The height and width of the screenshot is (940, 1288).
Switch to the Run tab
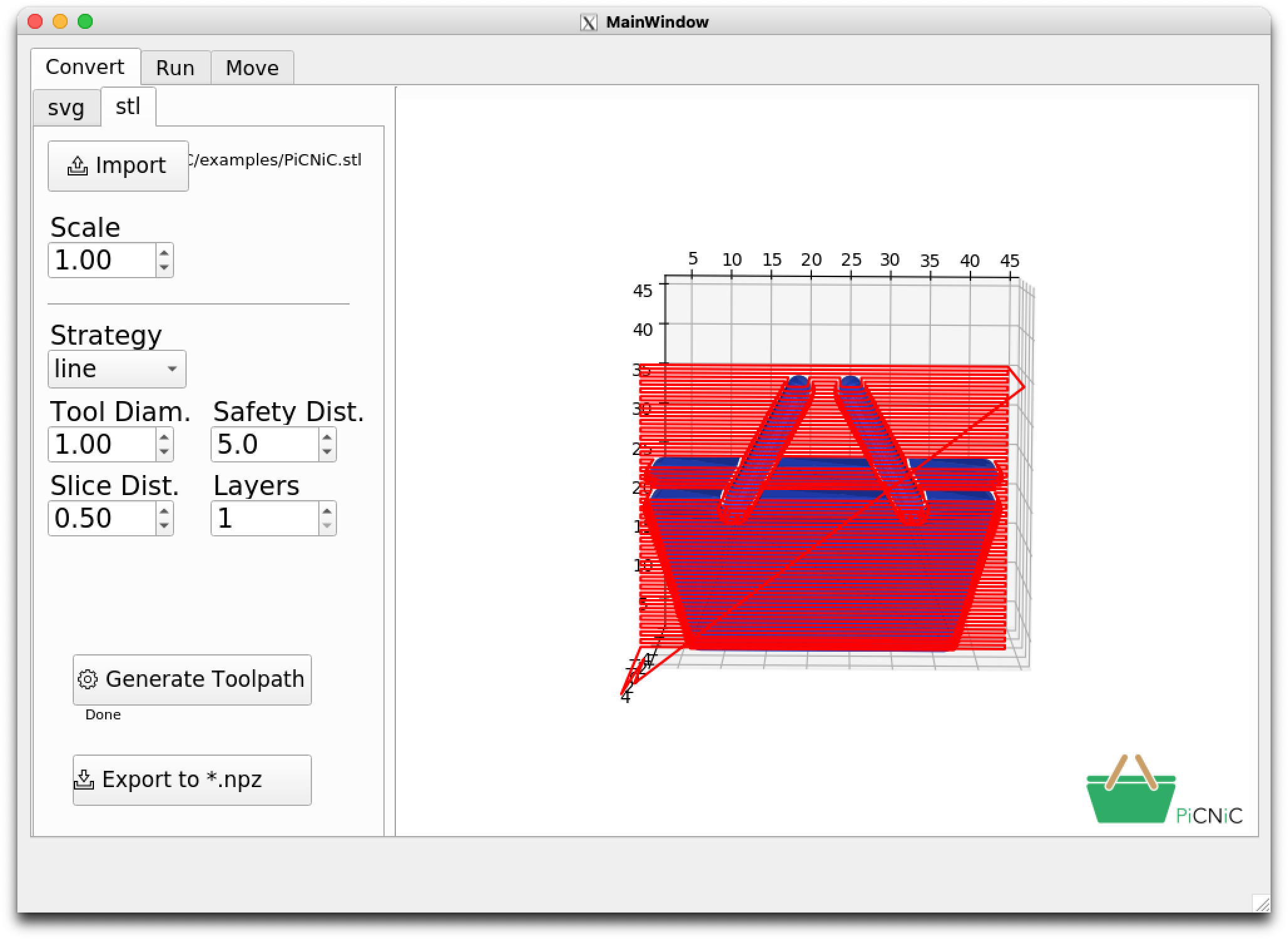pos(175,68)
